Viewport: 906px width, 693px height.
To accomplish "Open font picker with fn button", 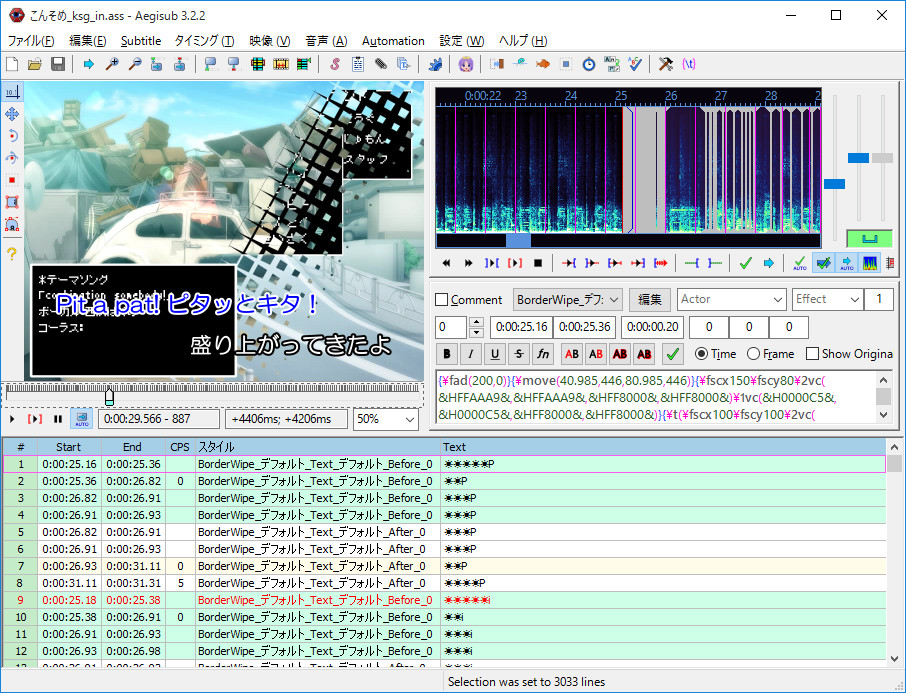I will click(543, 354).
